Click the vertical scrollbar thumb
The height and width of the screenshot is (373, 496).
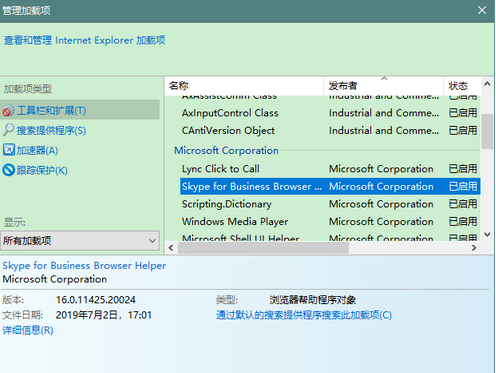click(x=487, y=132)
